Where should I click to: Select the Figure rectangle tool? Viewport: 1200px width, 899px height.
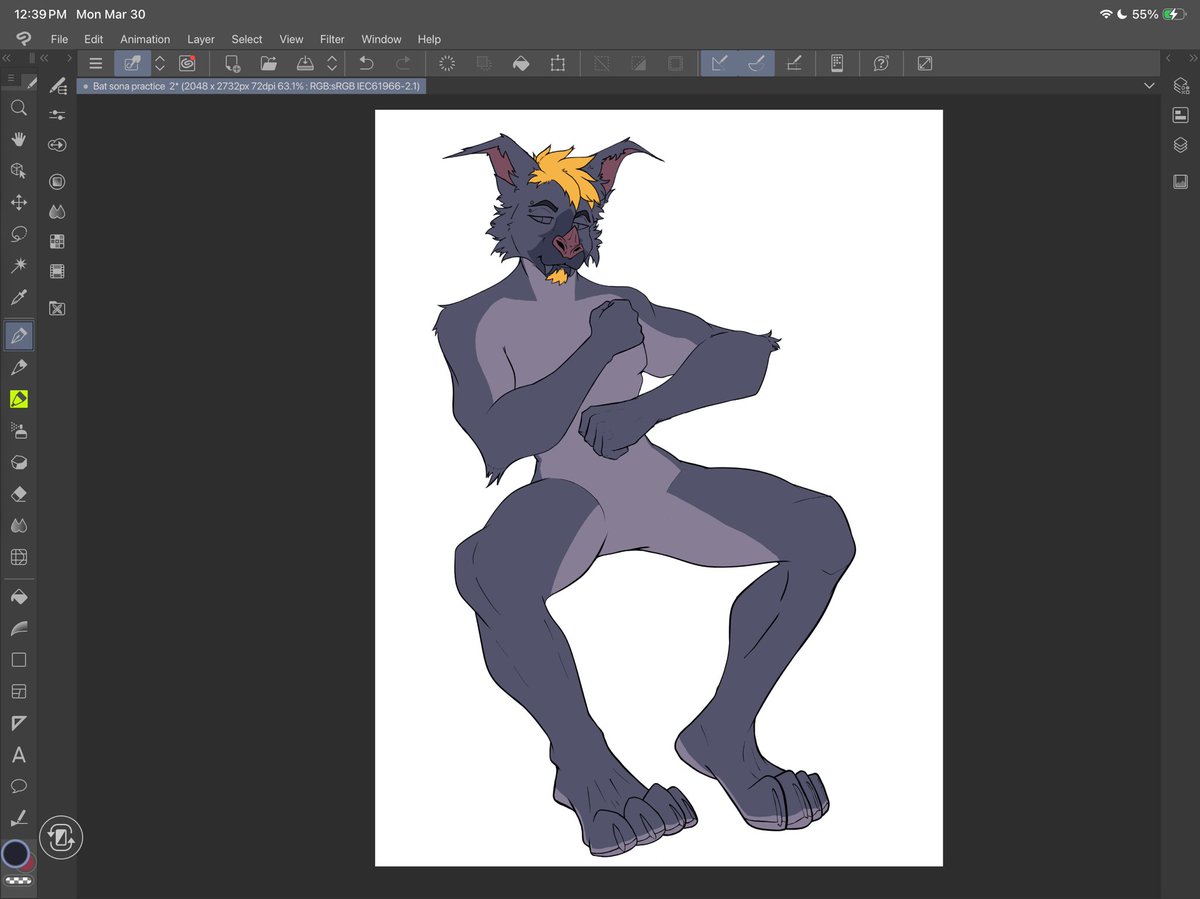(x=18, y=660)
